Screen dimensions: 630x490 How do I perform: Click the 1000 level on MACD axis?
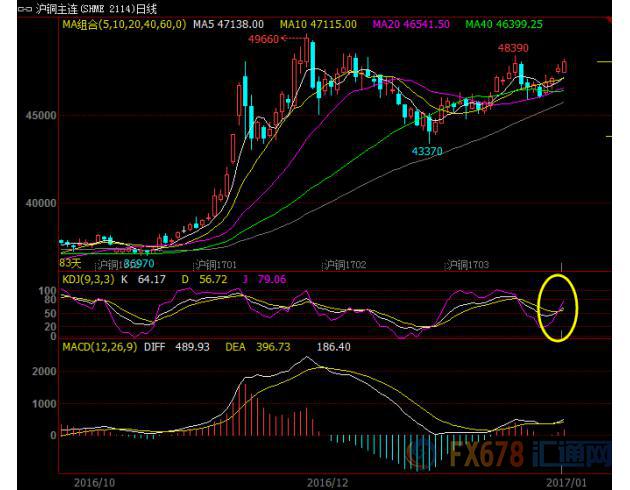(x=44, y=404)
